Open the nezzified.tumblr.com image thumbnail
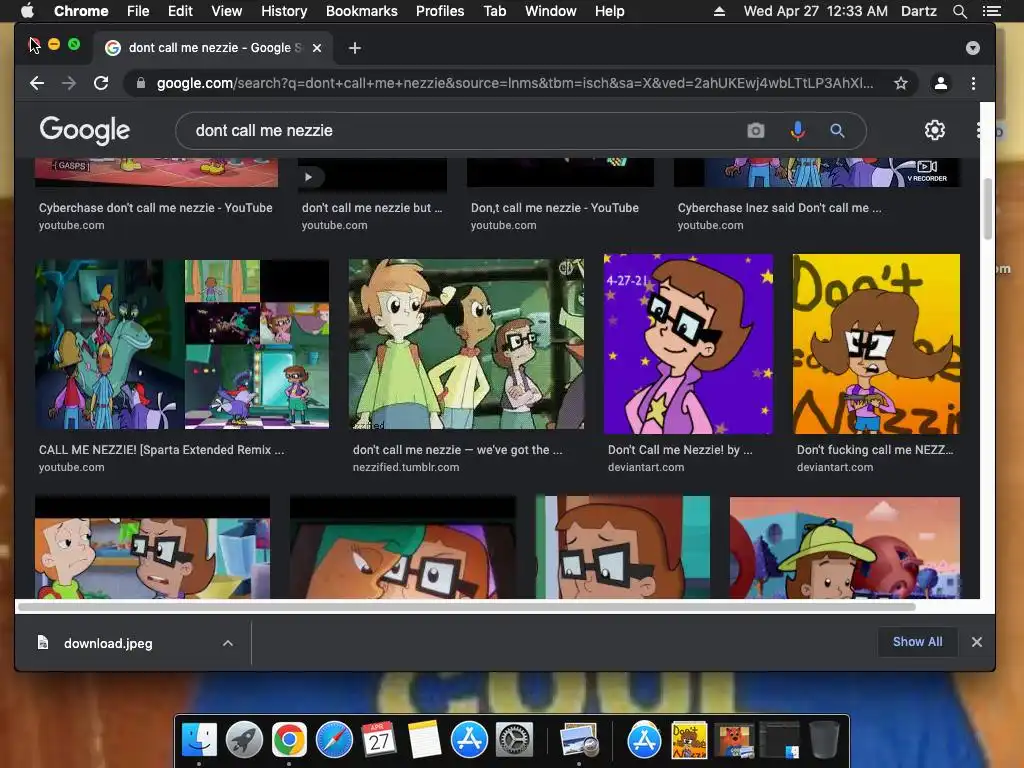This screenshot has width=1024, height=768. click(466, 344)
